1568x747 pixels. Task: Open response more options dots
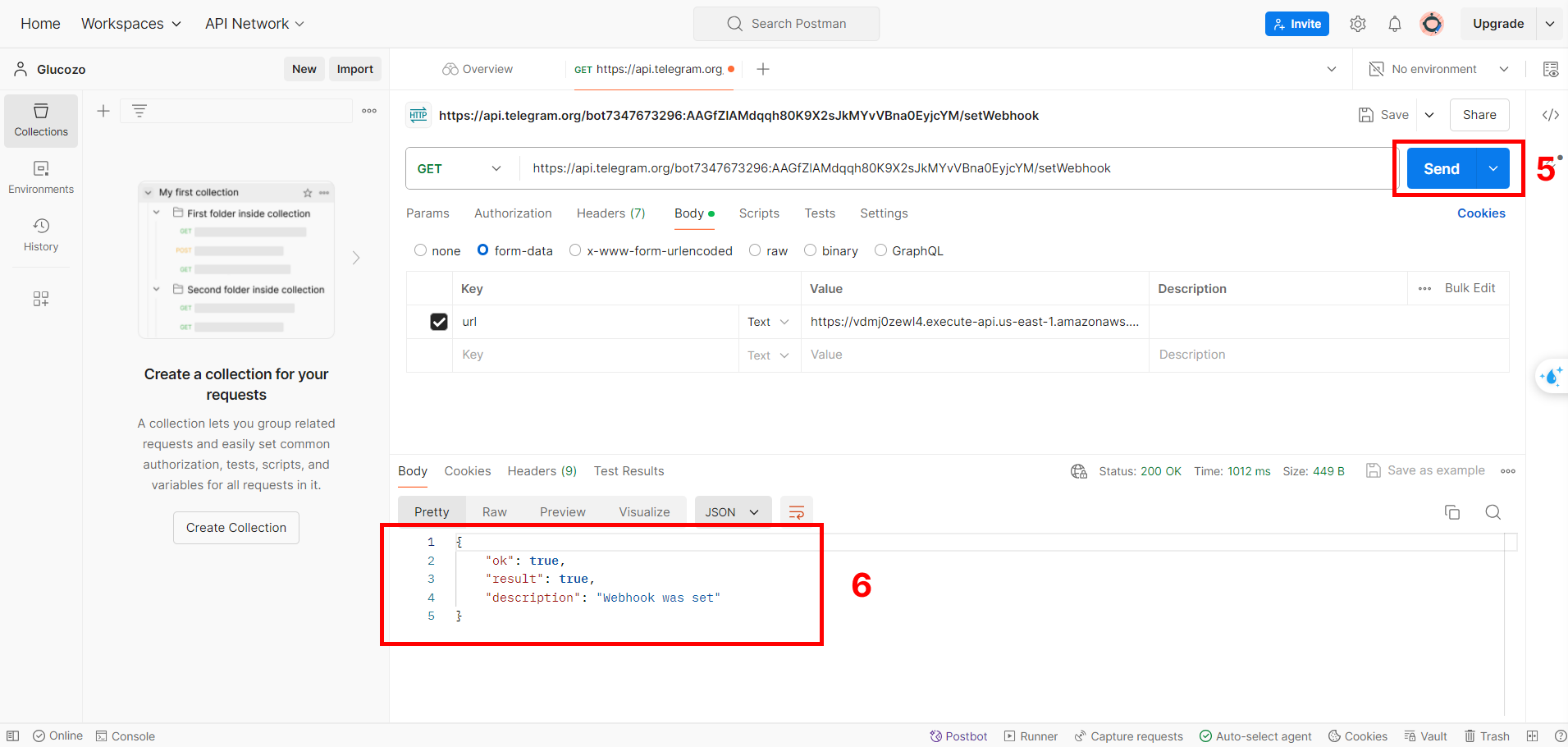tap(1508, 471)
